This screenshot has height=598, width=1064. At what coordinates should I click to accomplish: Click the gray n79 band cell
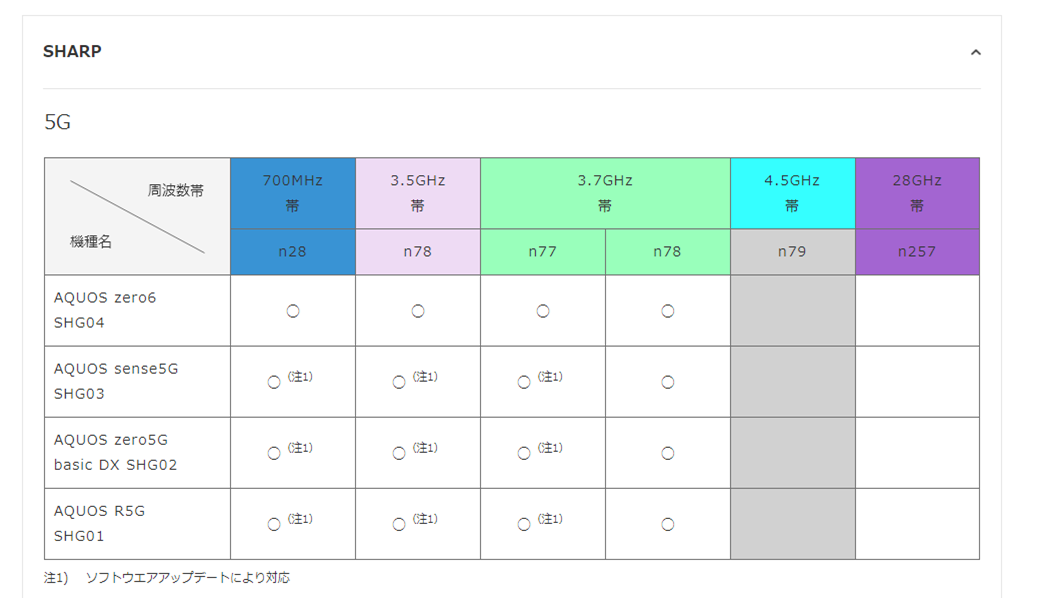pyautogui.click(x=793, y=252)
